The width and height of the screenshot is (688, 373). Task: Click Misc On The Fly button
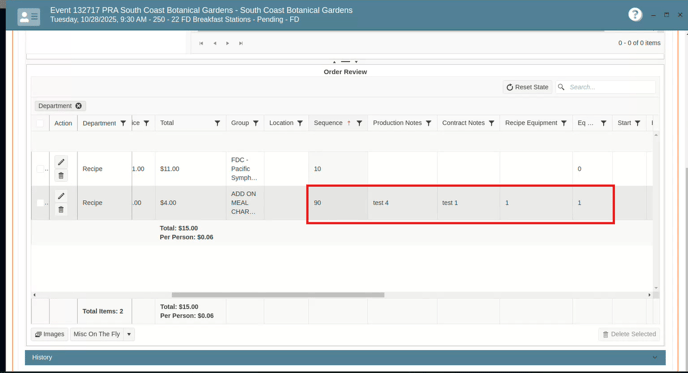click(x=97, y=334)
